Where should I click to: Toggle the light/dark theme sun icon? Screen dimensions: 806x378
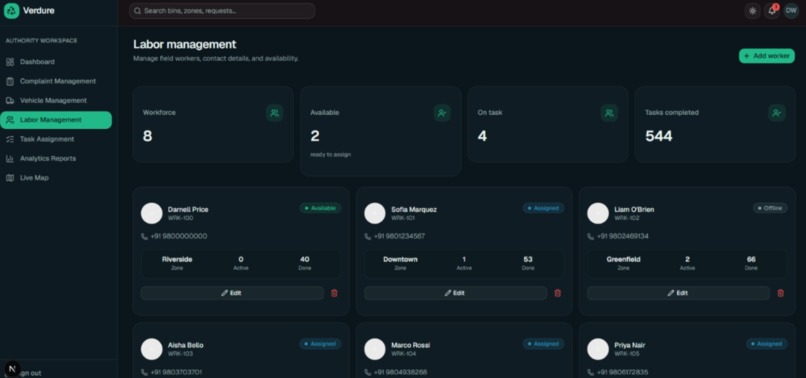(753, 11)
